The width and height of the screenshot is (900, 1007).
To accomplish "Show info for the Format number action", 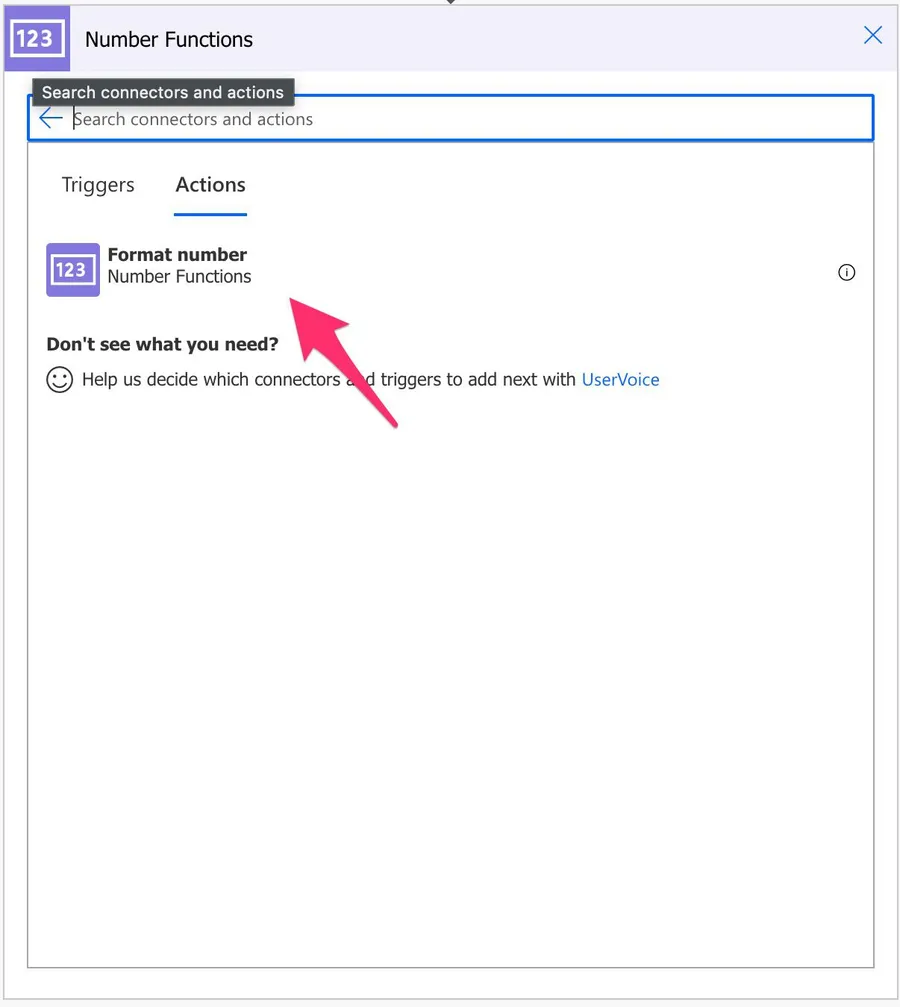I will pyautogui.click(x=846, y=273).
